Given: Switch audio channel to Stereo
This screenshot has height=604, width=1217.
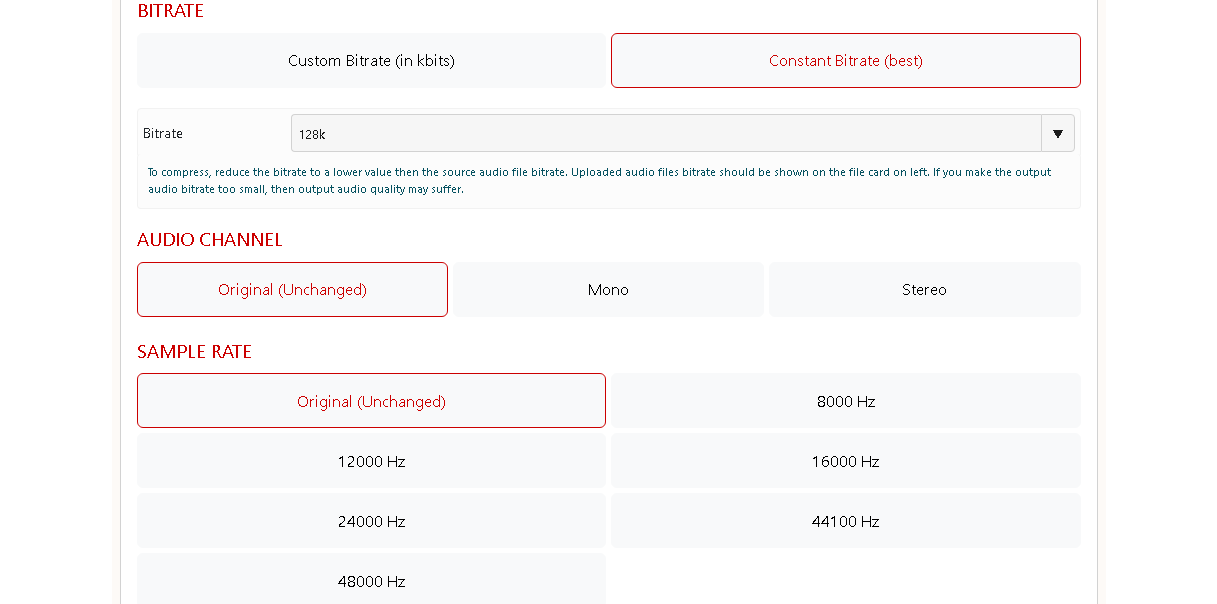Looking at the screenshot, I should (x=924, y=290).
